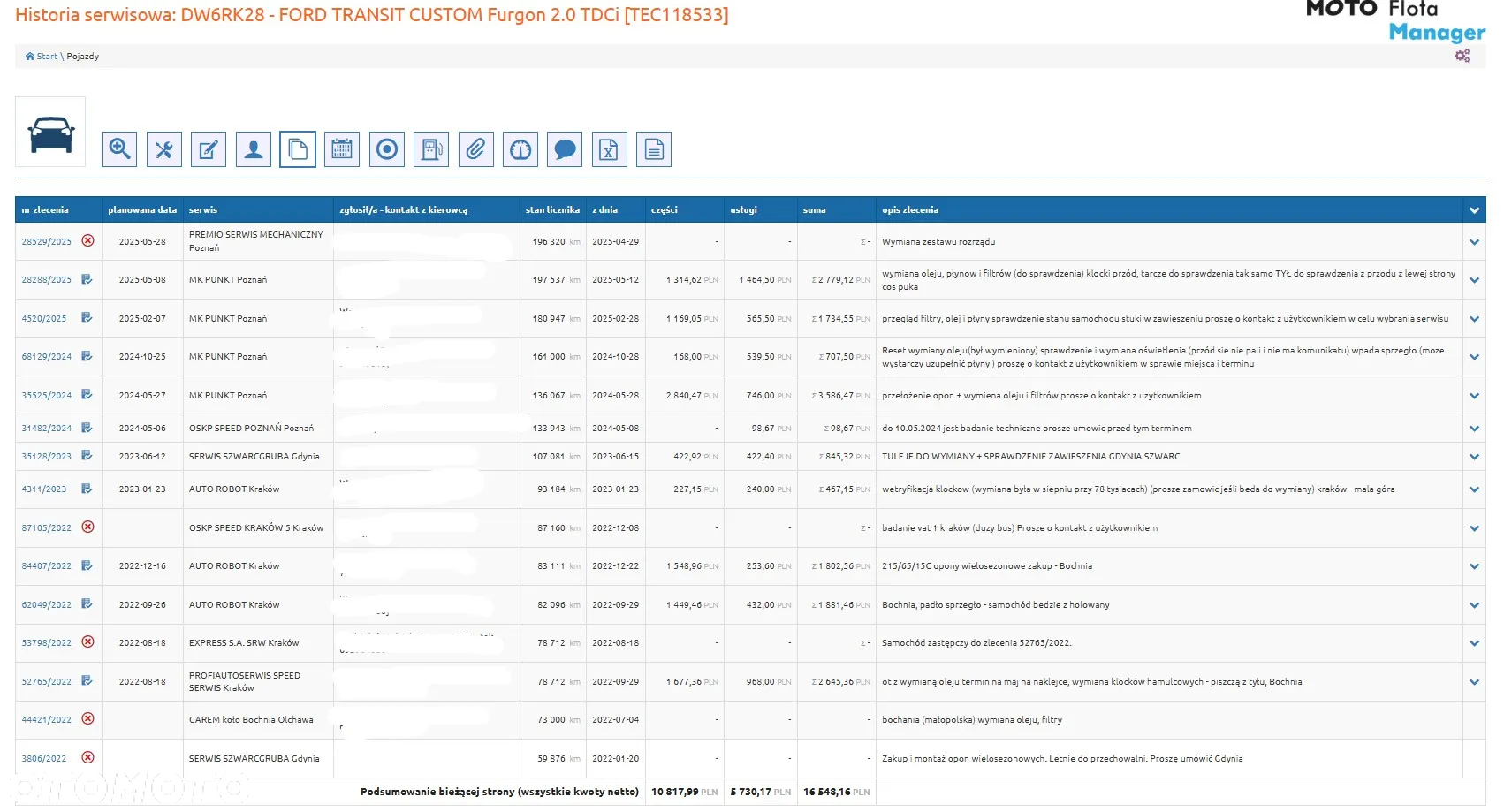Image resolution: width=1504 pixels, height=812 pixels.
Task: Open settings gears icon under Manager logo
Action: pyautogui.click(x=1462, y=56)
